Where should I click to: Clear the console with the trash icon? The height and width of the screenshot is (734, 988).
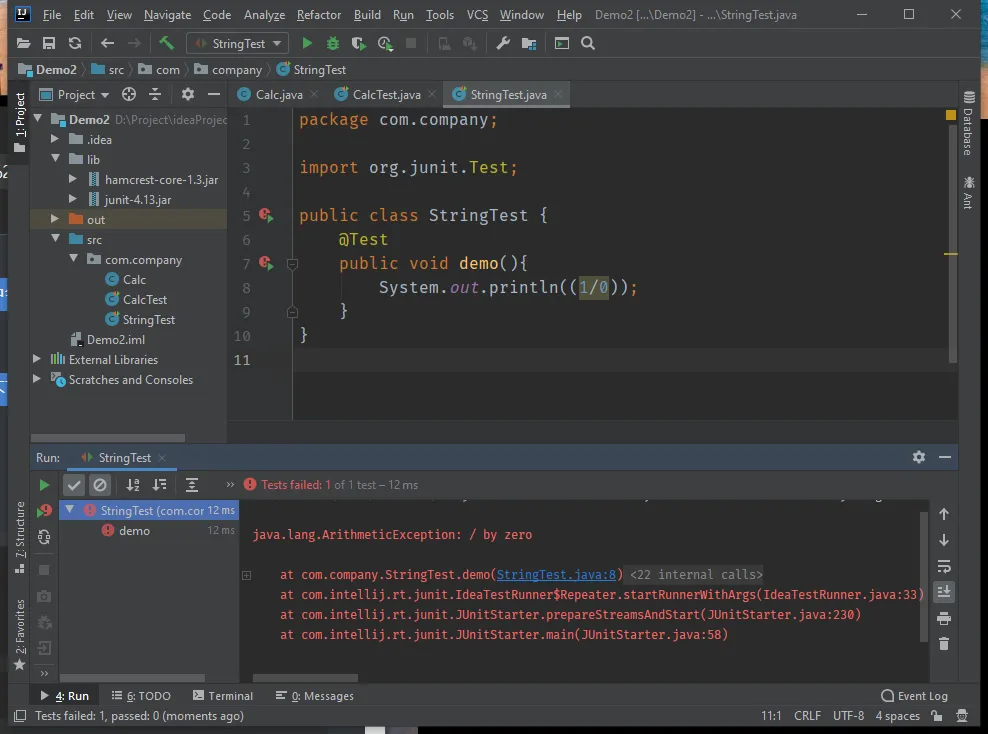943,644
